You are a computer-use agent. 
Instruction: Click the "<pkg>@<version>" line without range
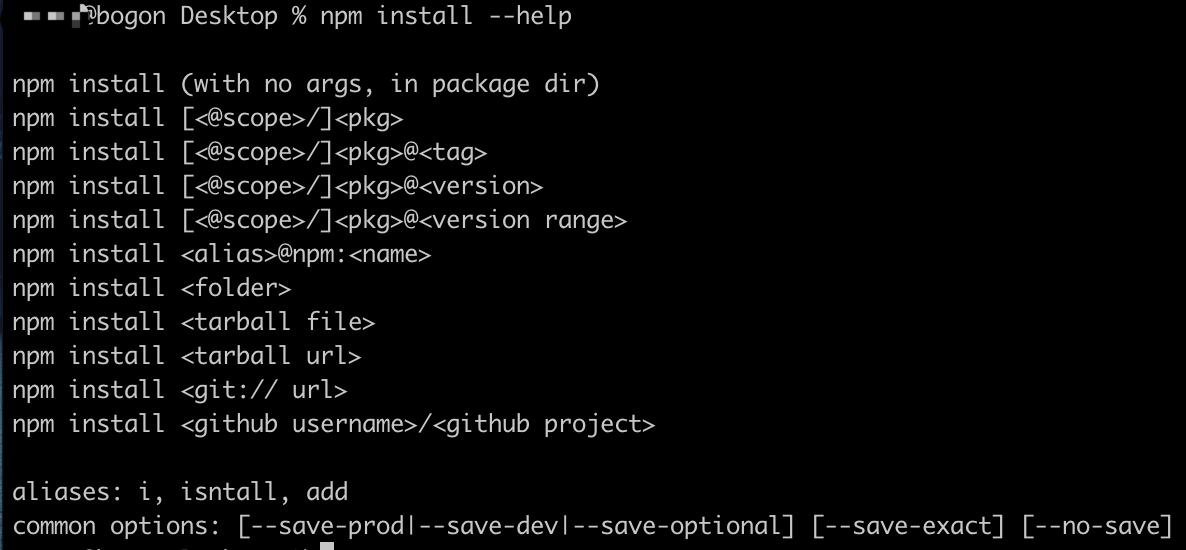(x=278, y=186)
